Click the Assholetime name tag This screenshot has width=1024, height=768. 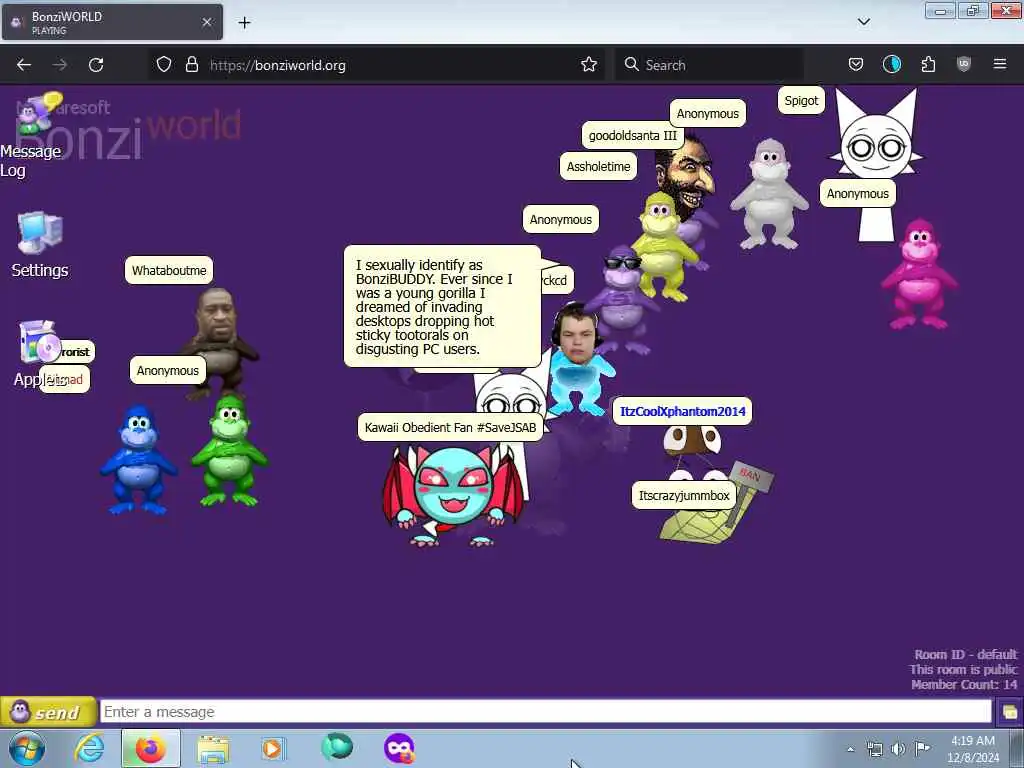tap(598, 167)
